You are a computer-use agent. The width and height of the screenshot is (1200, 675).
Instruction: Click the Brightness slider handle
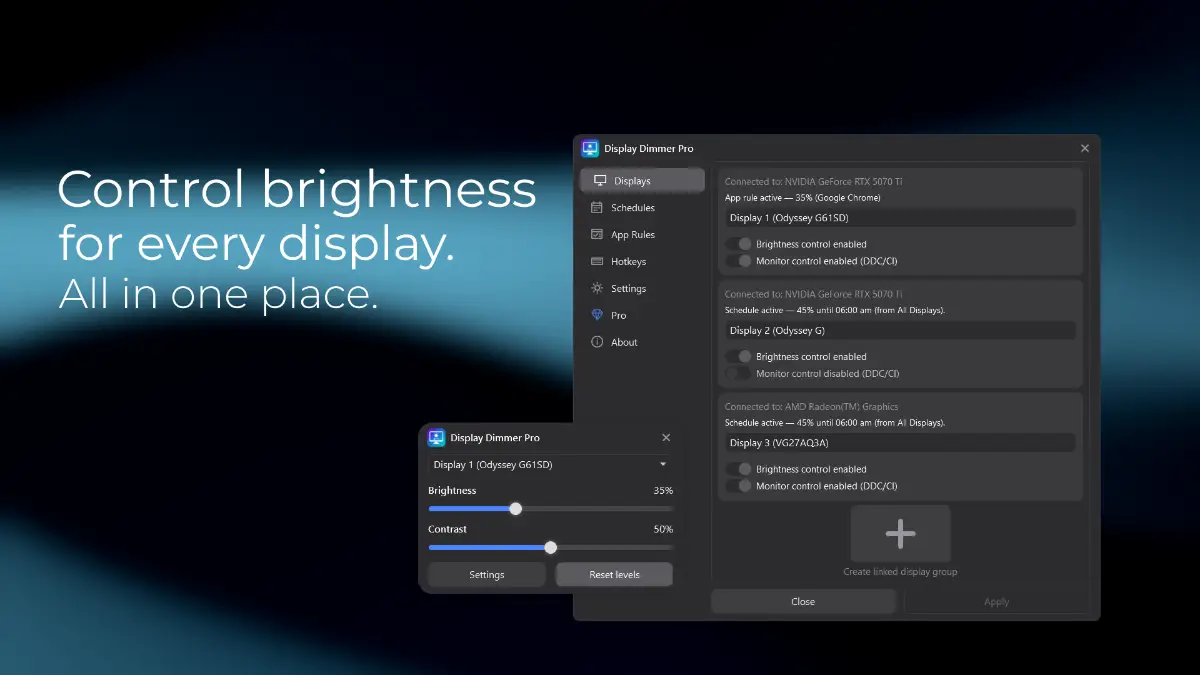(x=516, y=509)
